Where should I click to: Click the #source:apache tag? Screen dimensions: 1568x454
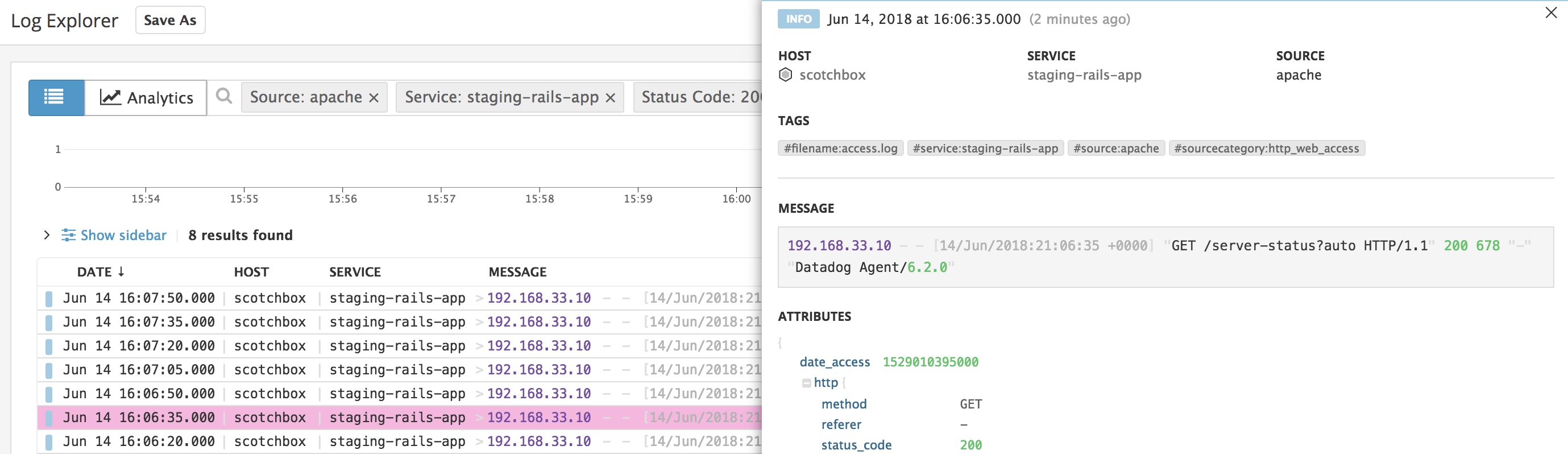1116,148
